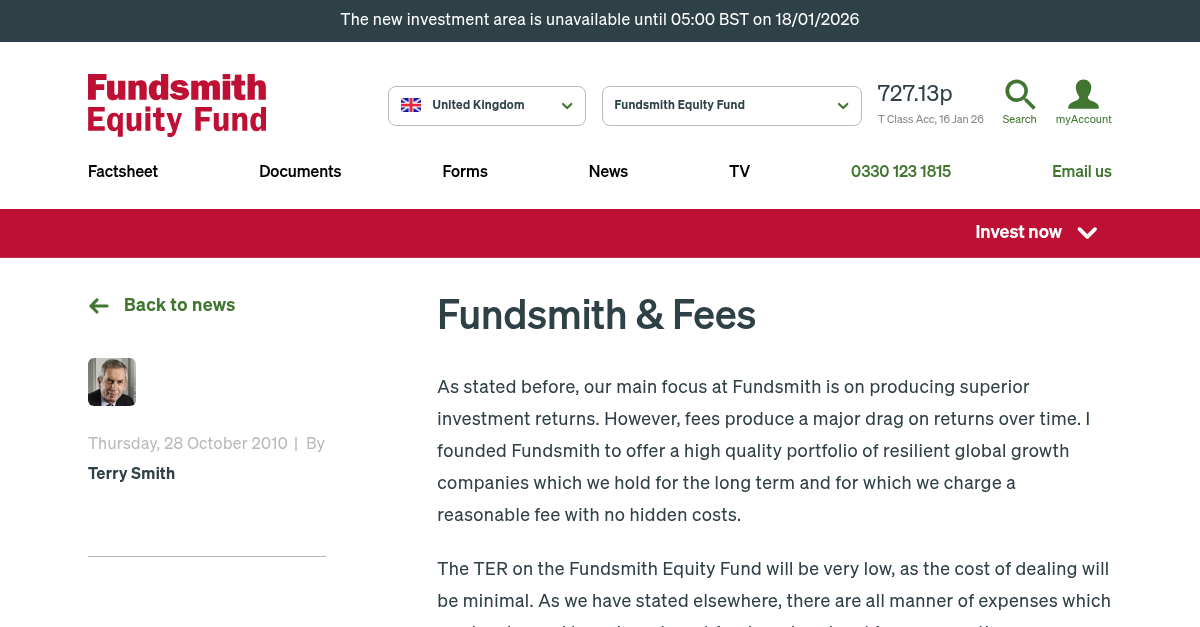Select the TV navigation item
The image size is (1200, 627).
pos(739,172)
